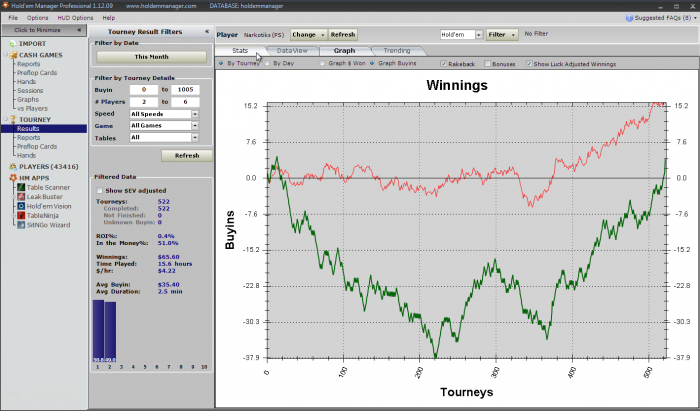
Task: Expand the Suggested FAQs dropdown arrow
Action: (x=695, y=18)
